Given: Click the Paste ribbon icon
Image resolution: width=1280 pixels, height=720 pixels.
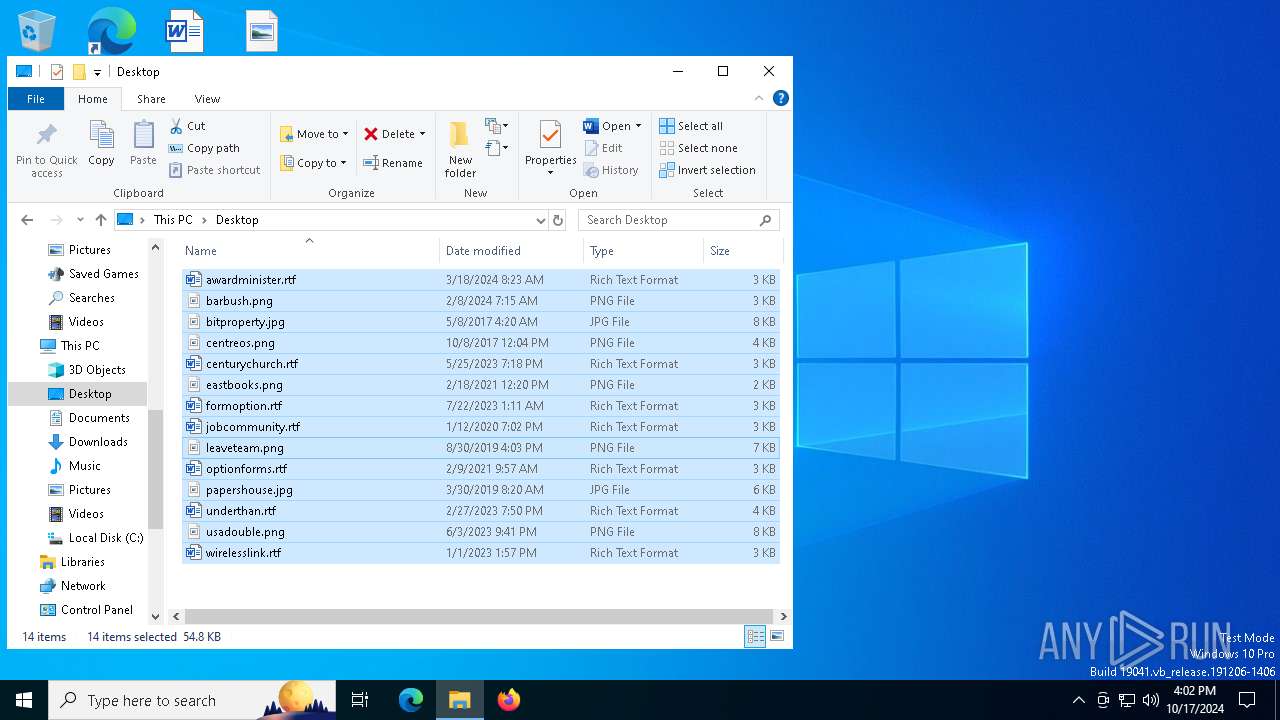Looking at the screenshot, I should (x=143, y=144).
